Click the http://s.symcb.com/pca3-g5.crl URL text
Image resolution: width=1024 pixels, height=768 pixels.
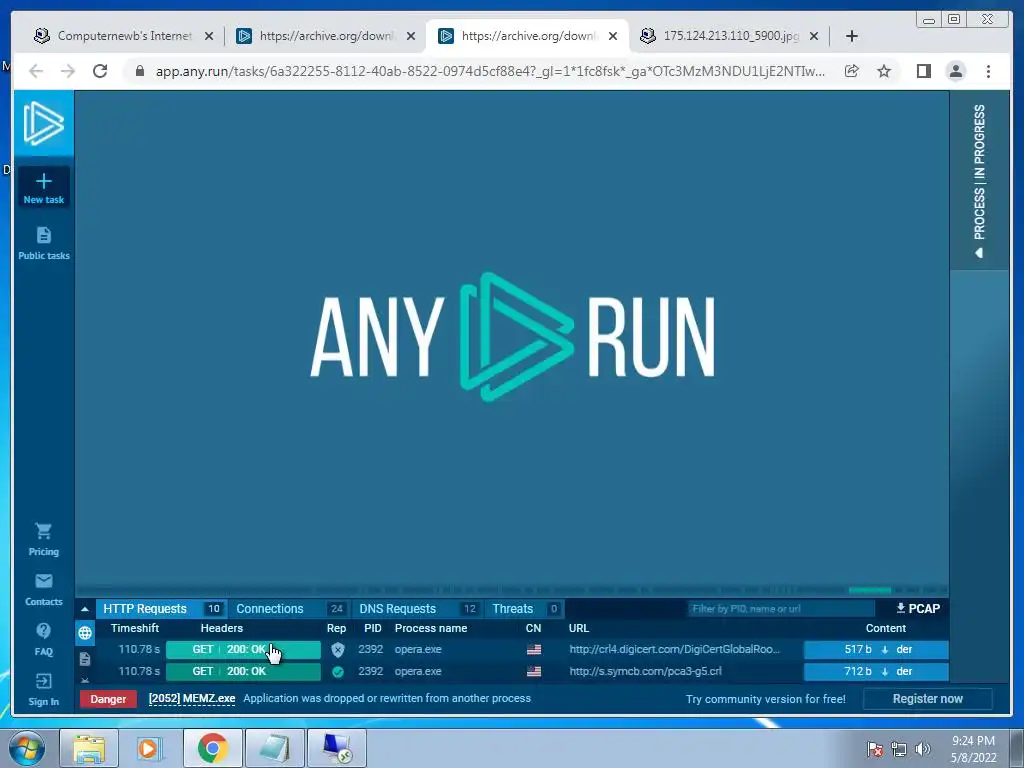(x=645, y=671)
